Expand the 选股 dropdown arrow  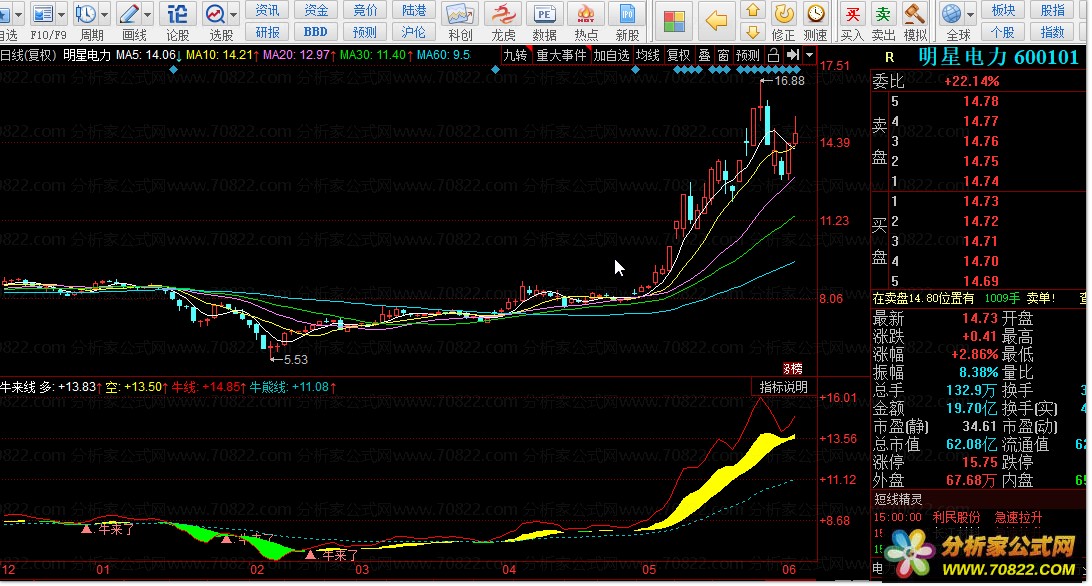click(233, 14)
